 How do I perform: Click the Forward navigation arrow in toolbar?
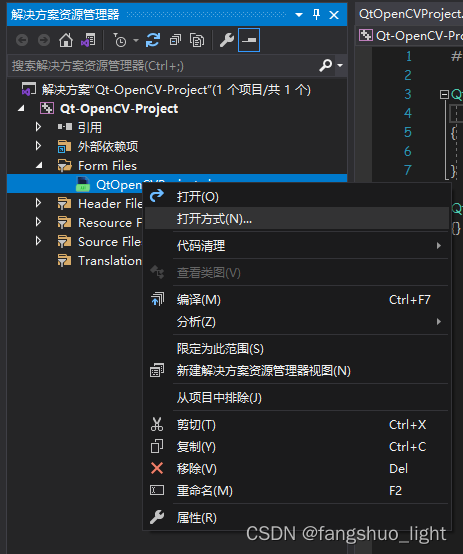[44, 40]
